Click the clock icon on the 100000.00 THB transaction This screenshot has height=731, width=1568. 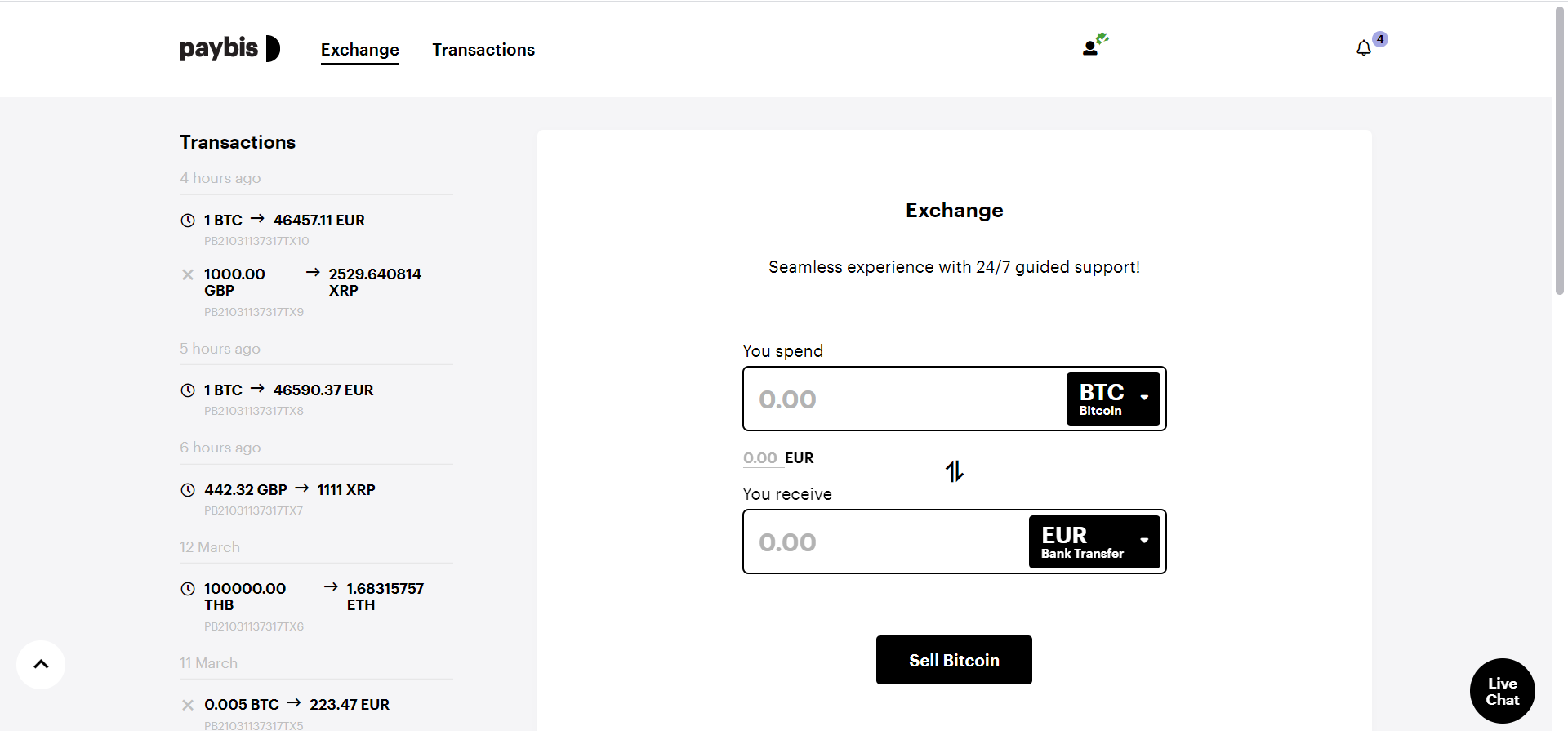pos(187,588)
